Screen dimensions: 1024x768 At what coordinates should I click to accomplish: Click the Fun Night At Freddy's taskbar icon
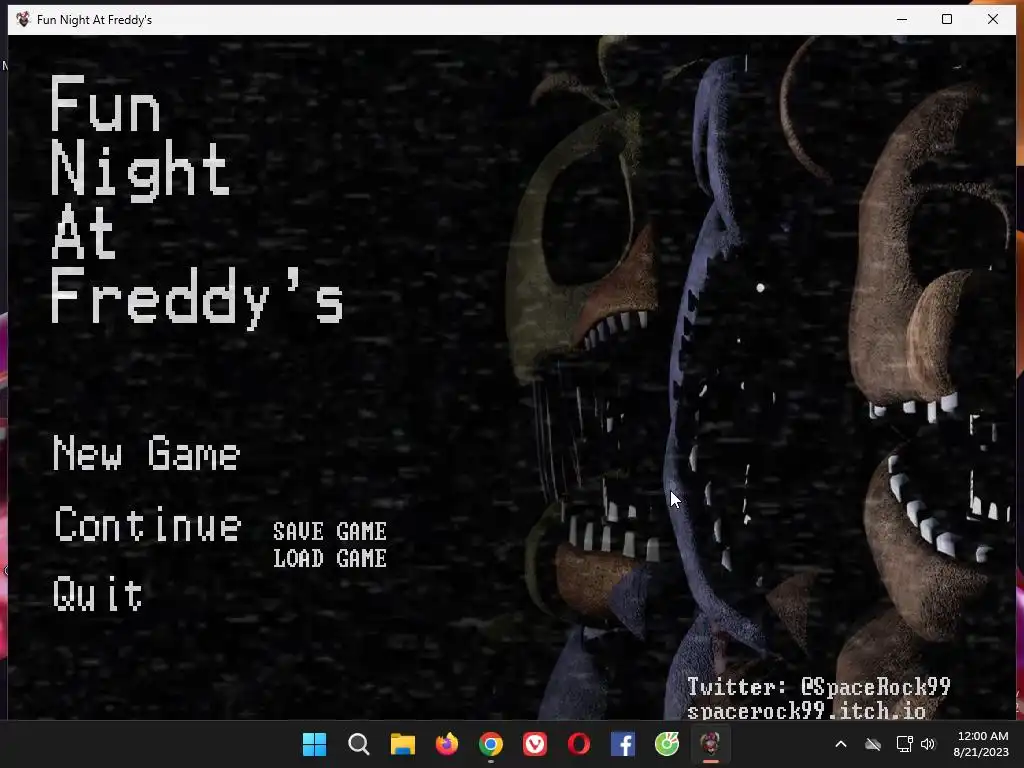click(711, 744)
